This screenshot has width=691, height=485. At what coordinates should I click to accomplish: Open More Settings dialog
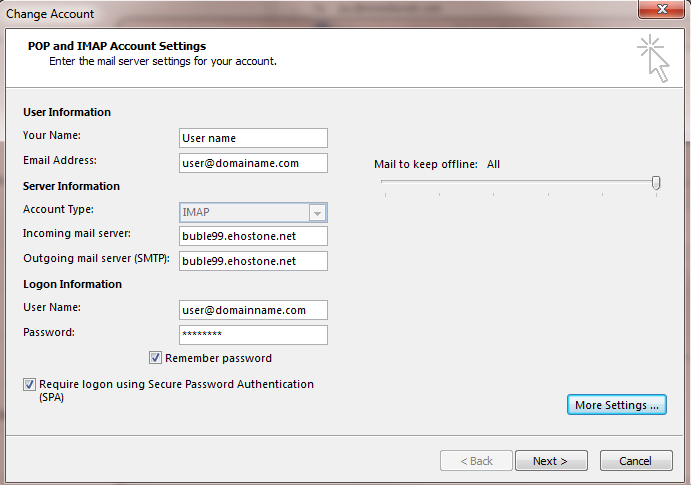pos(617,405)
